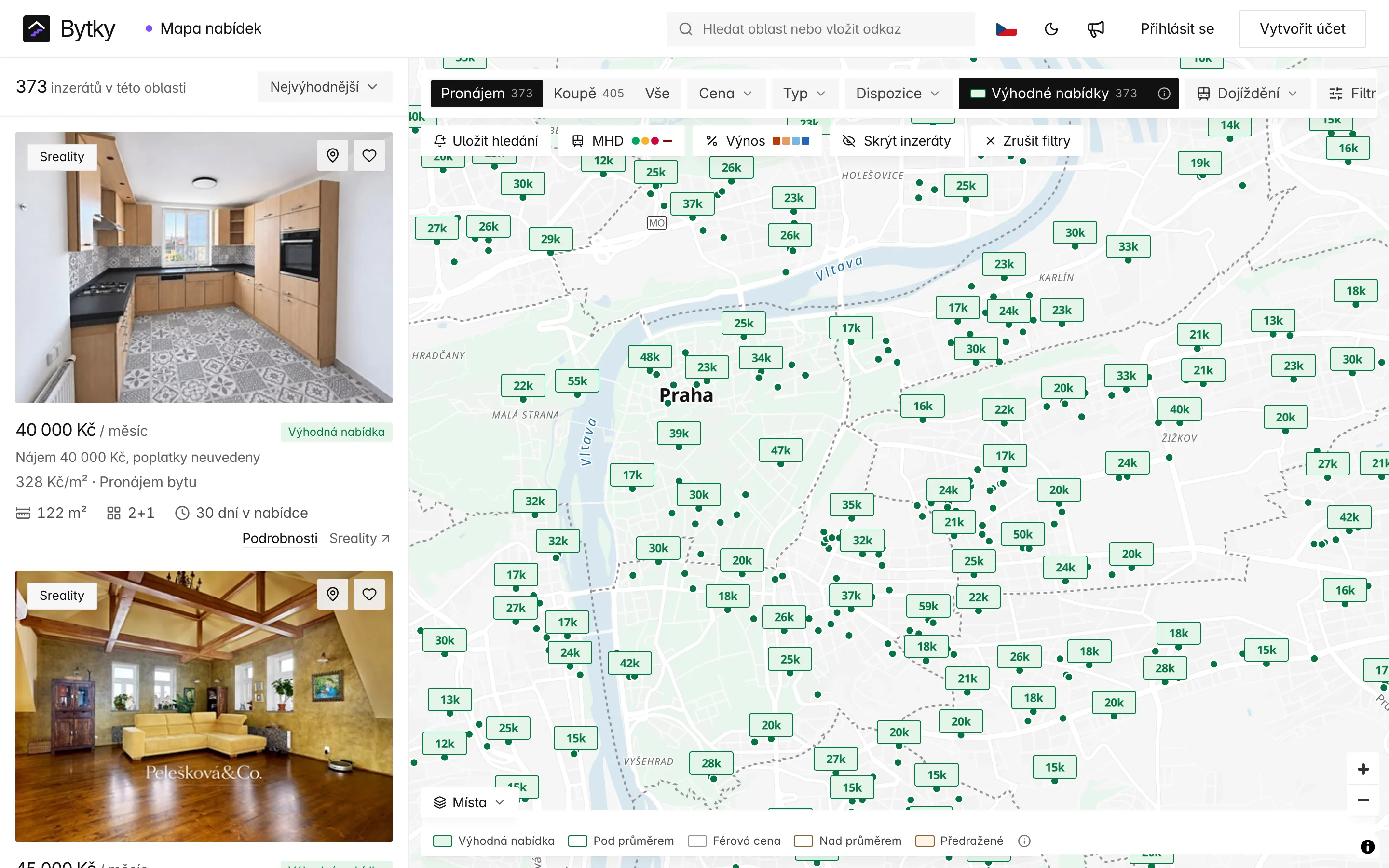Open Mapa nabídek navigation item
The image size is (1389, 868).
click(204, 29)
